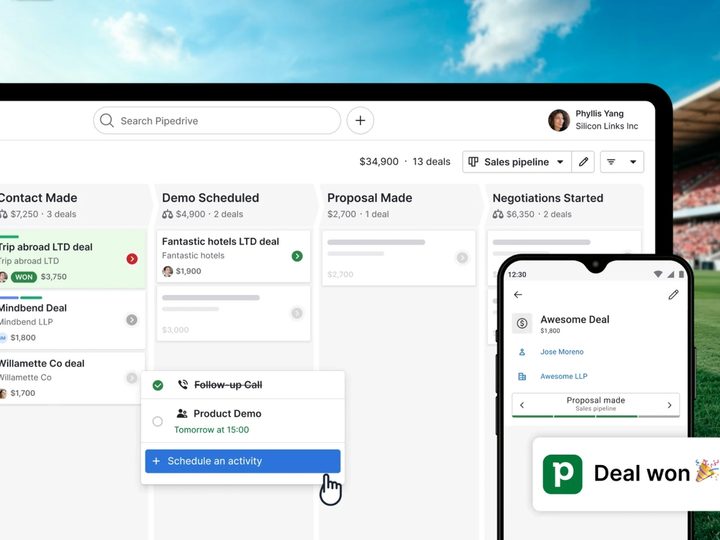
Task: Tap the person icon beside Jose Moreno
Action: 522,352
